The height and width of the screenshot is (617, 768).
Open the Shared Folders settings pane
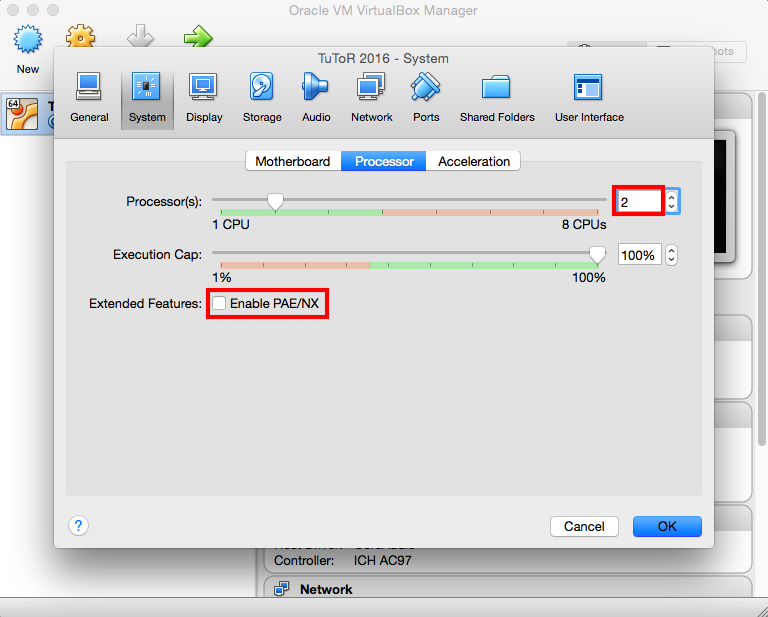tap(497, 97)
